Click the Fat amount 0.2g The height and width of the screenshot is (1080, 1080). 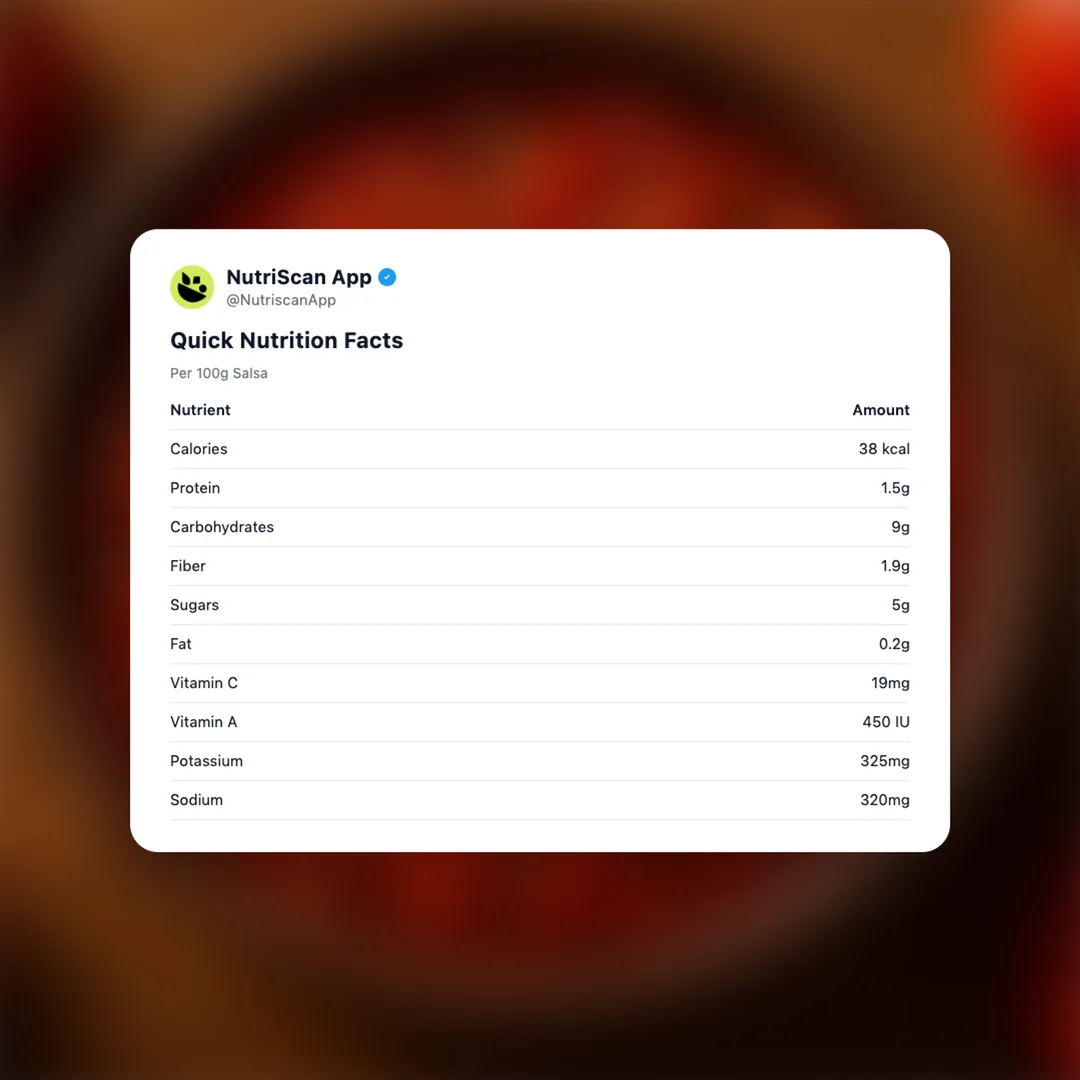(x=894, y=644)
